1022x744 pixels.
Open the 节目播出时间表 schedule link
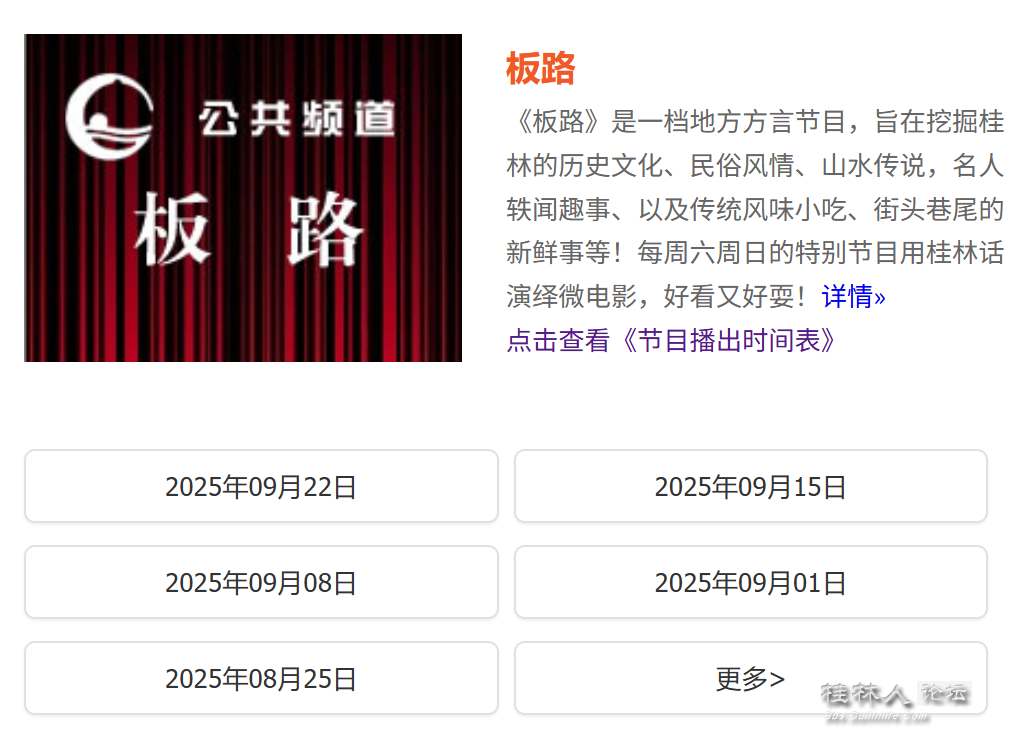coord(671,340)
